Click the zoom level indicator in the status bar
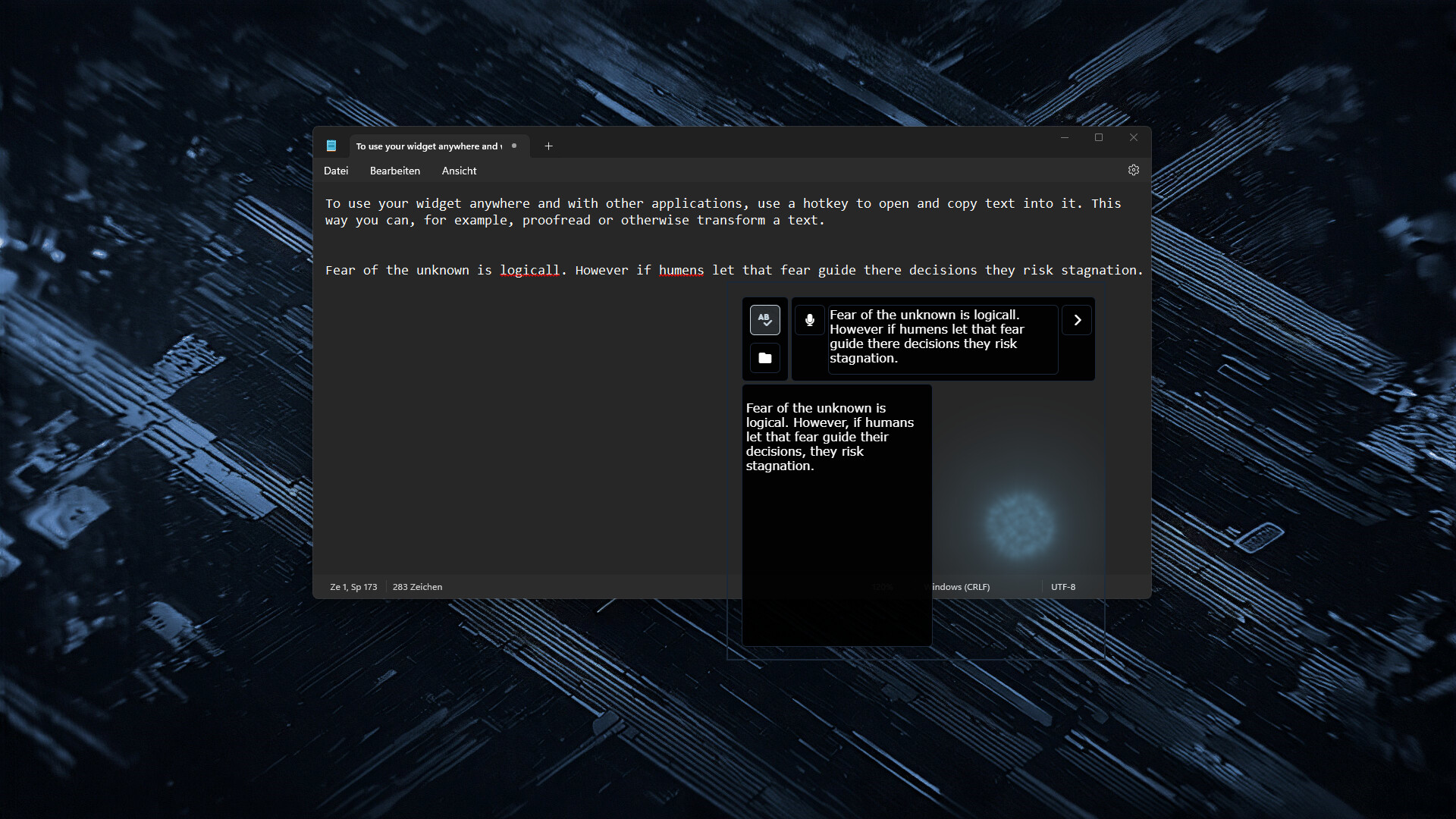 882,586
